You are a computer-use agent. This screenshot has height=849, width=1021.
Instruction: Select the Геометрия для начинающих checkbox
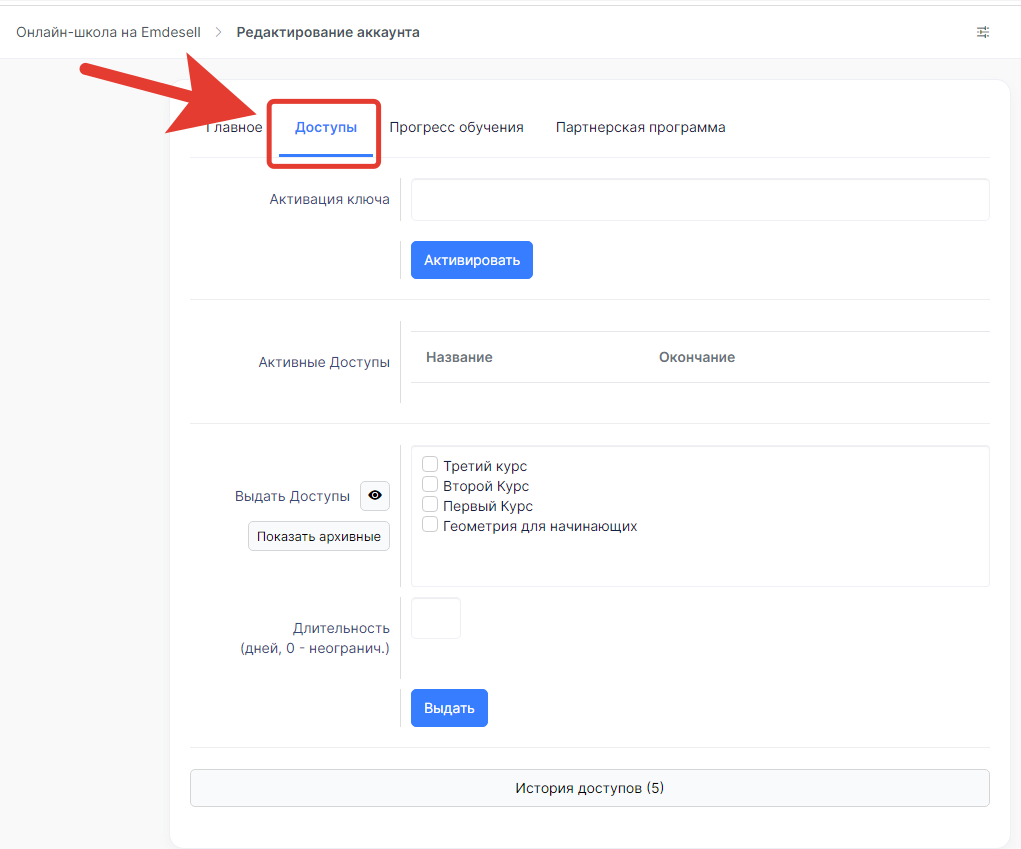(x=430, y=525)
